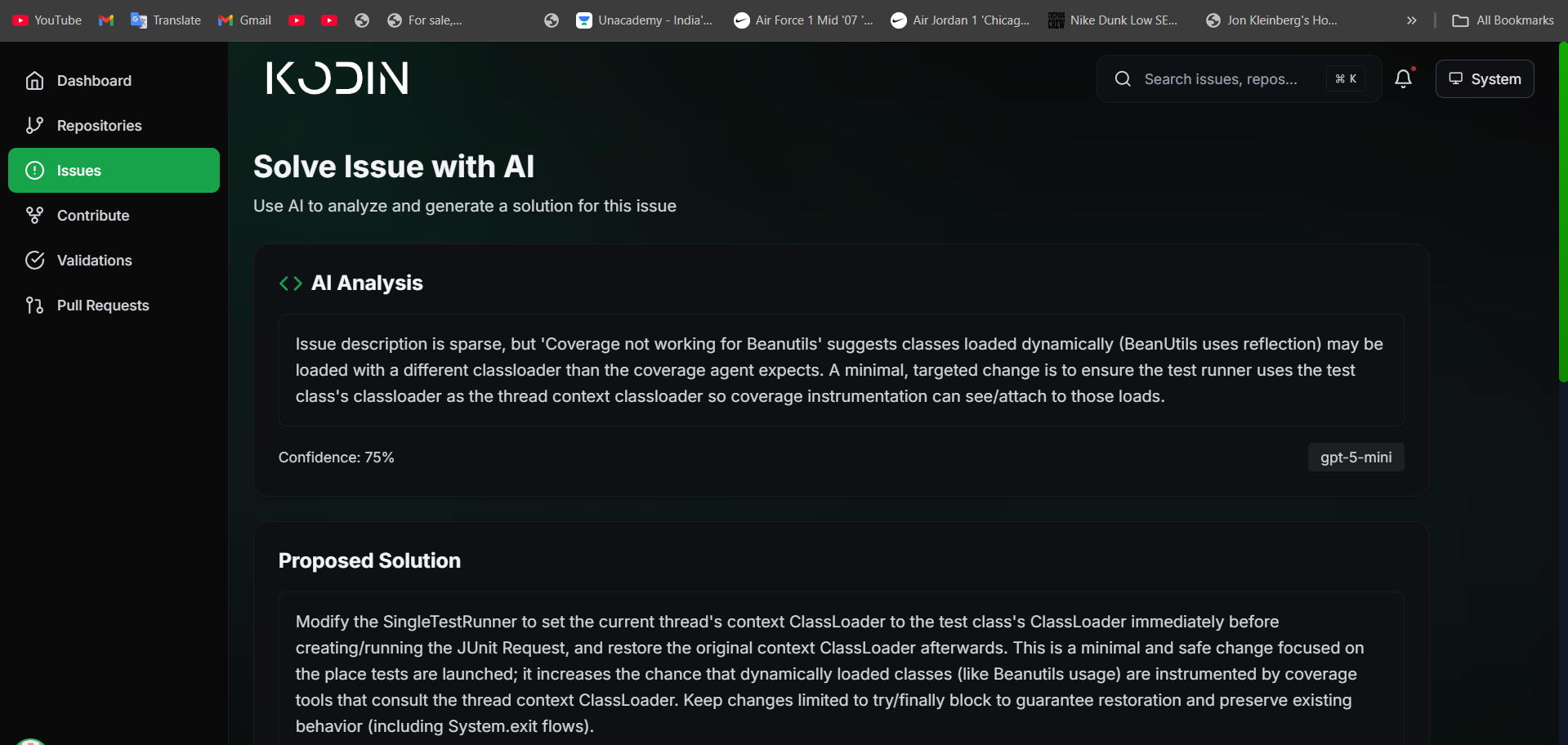Open the Unacademy - India bookmark
Image resolution: width=1568 pixels, height=745 pixels.
644,20
